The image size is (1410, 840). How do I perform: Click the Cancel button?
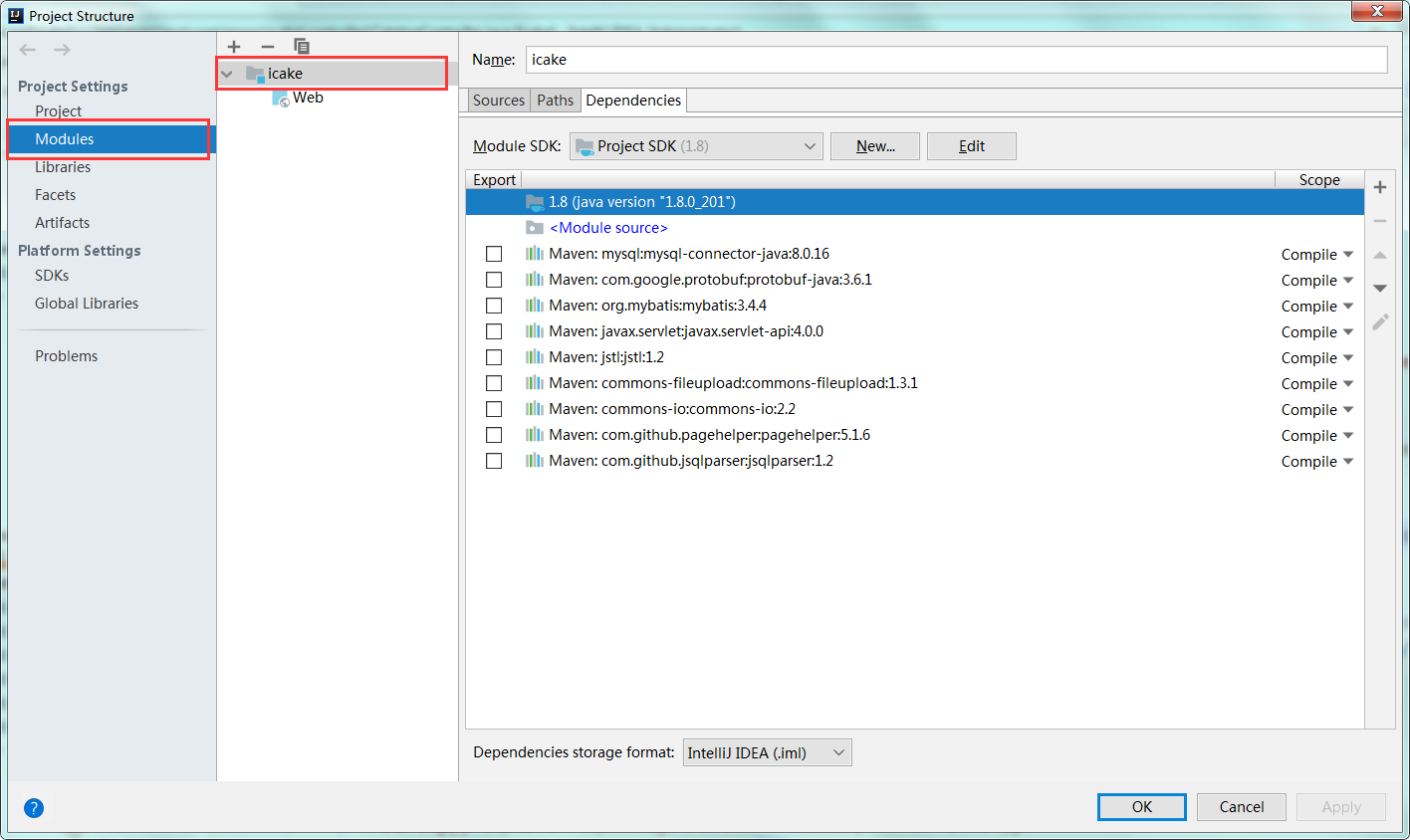1242,807
